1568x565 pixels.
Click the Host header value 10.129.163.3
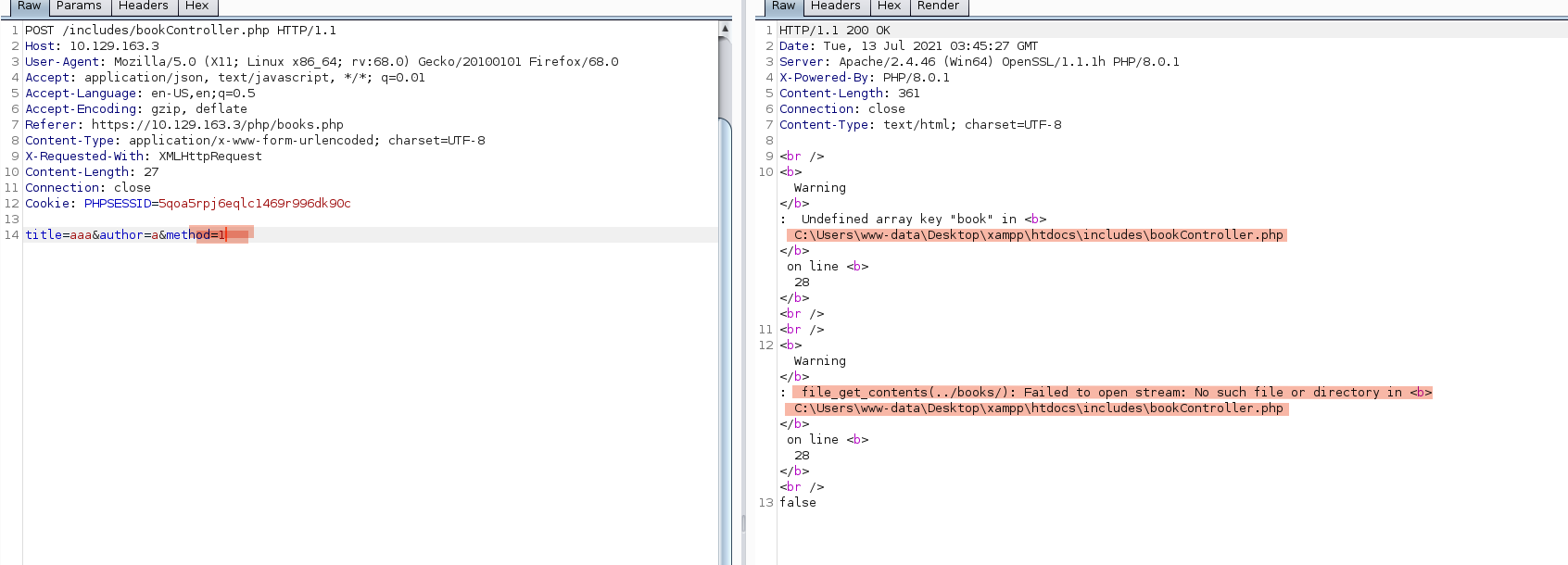114,46
